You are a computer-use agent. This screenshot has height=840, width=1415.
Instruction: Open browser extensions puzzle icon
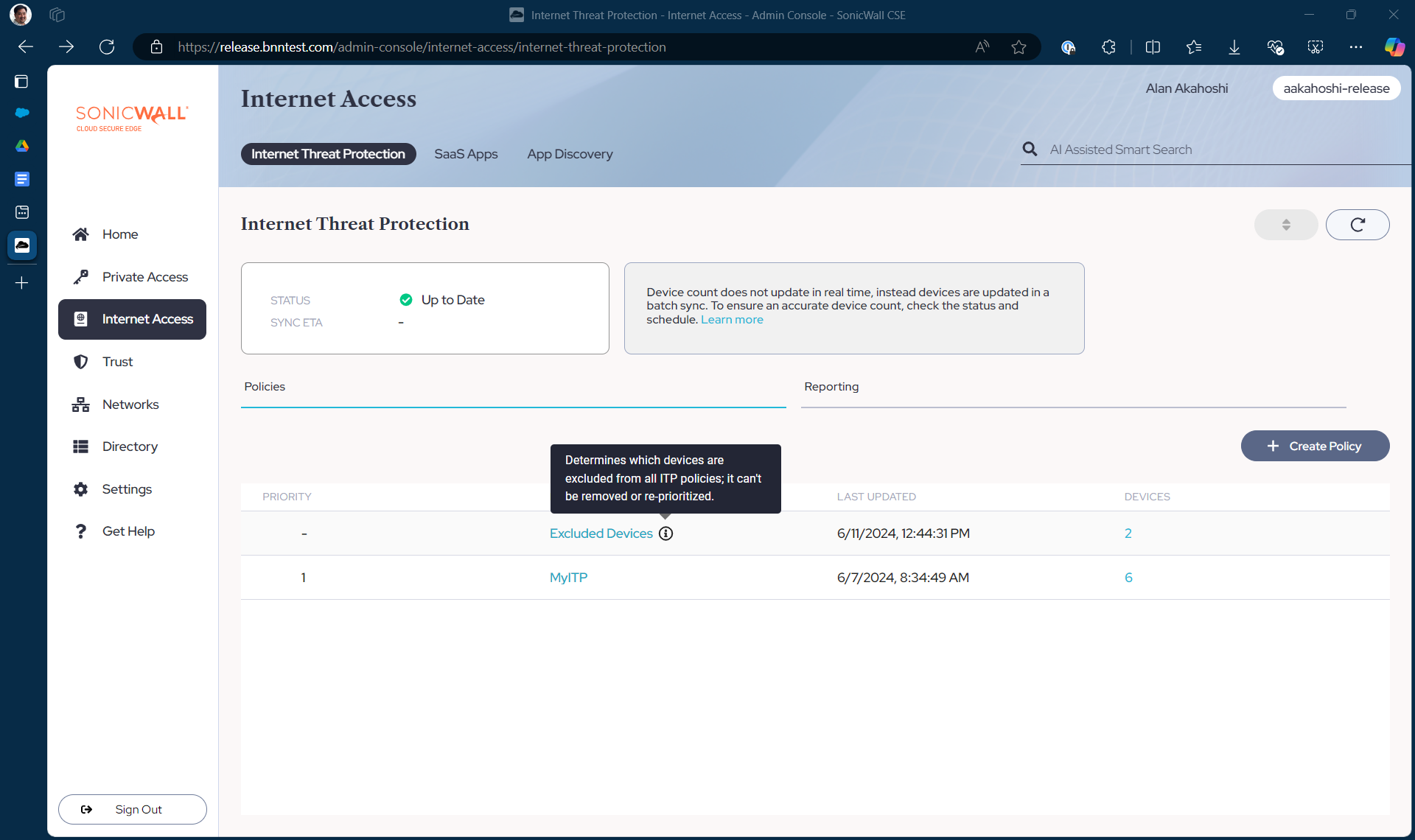(1108, 47)
